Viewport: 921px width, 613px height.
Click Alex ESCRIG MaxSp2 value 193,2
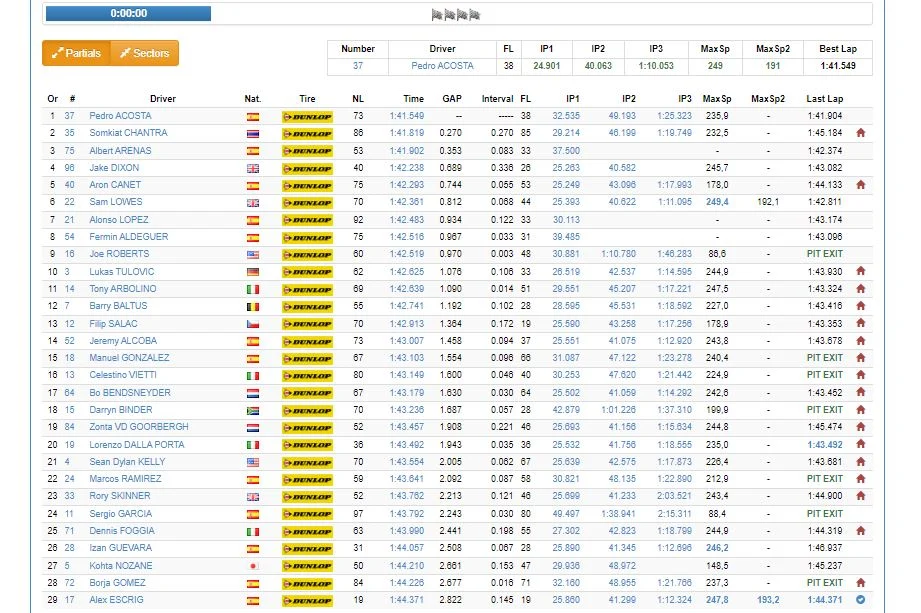pyautogui.click(x=768, y=599)
